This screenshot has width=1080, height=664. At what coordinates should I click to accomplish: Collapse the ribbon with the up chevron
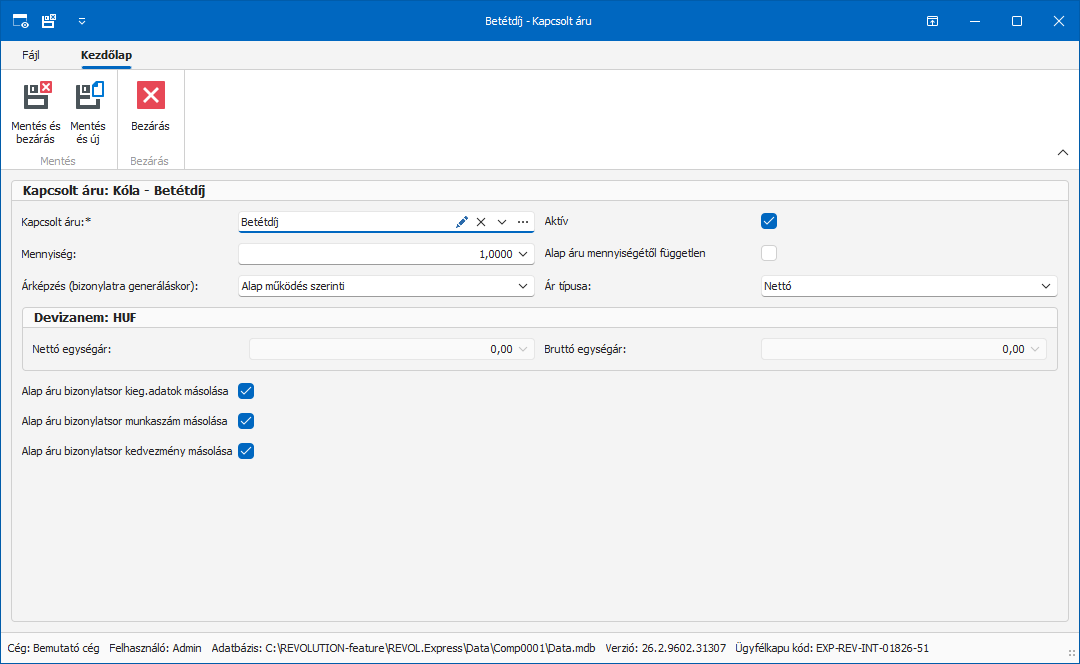coord(1063,153)
